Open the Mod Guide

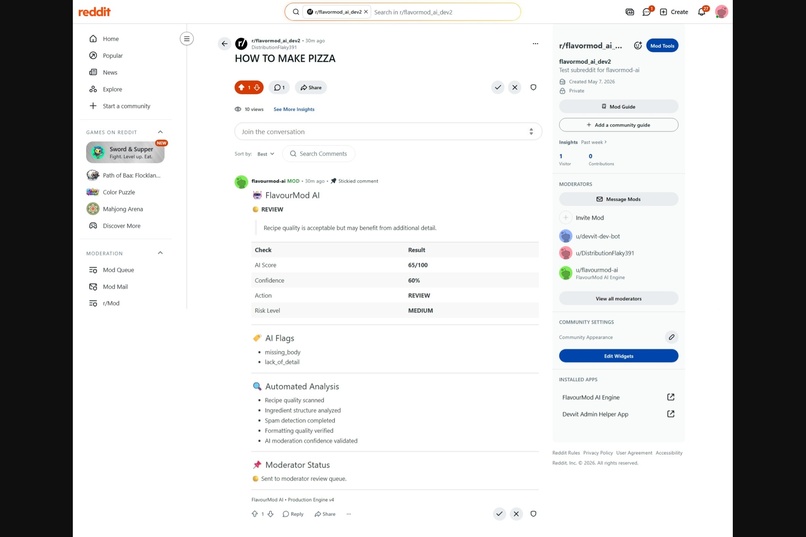pyautogui.click(x=618, y=106)
